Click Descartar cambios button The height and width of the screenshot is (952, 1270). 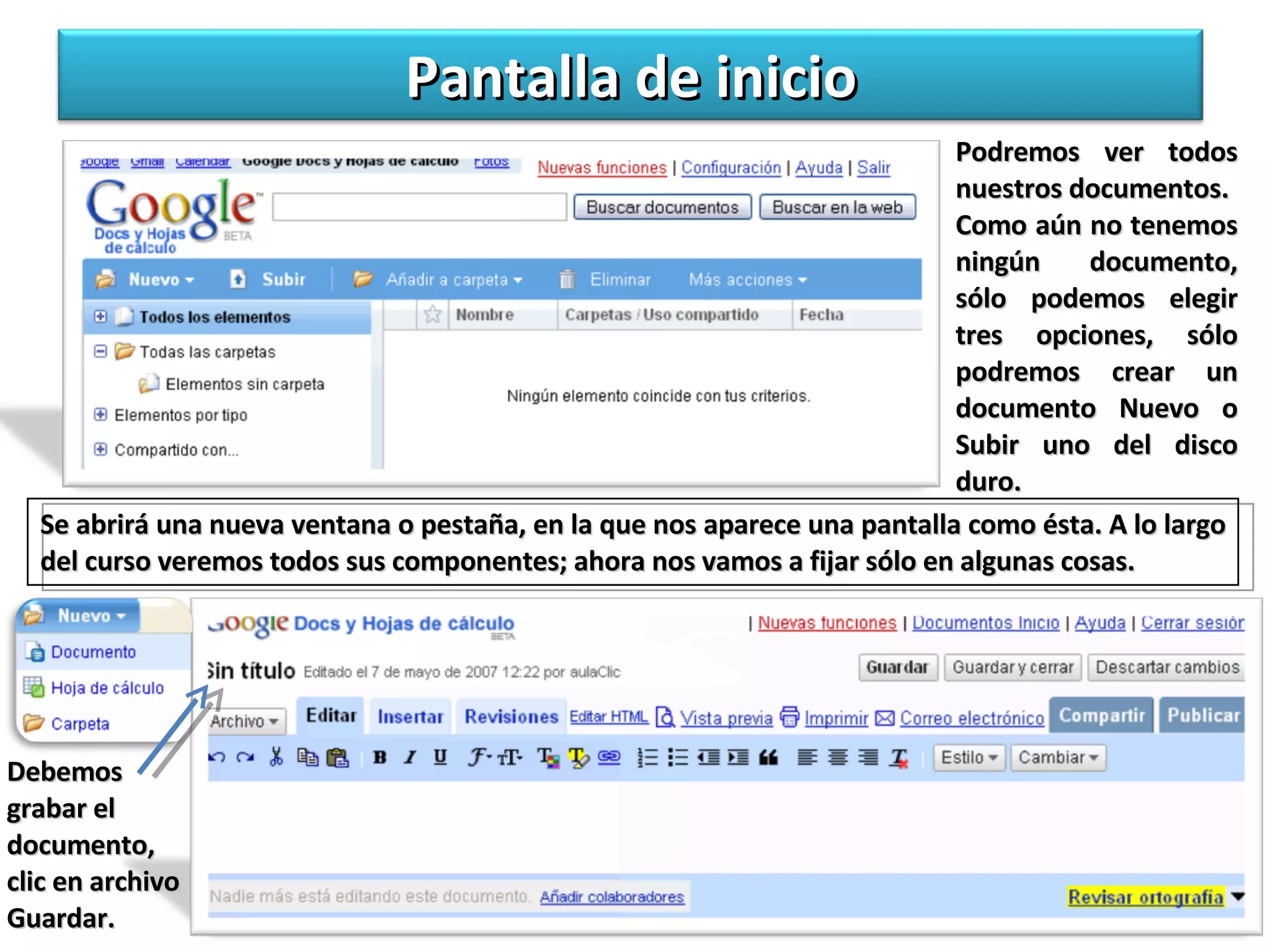[x=1166, y=668]
